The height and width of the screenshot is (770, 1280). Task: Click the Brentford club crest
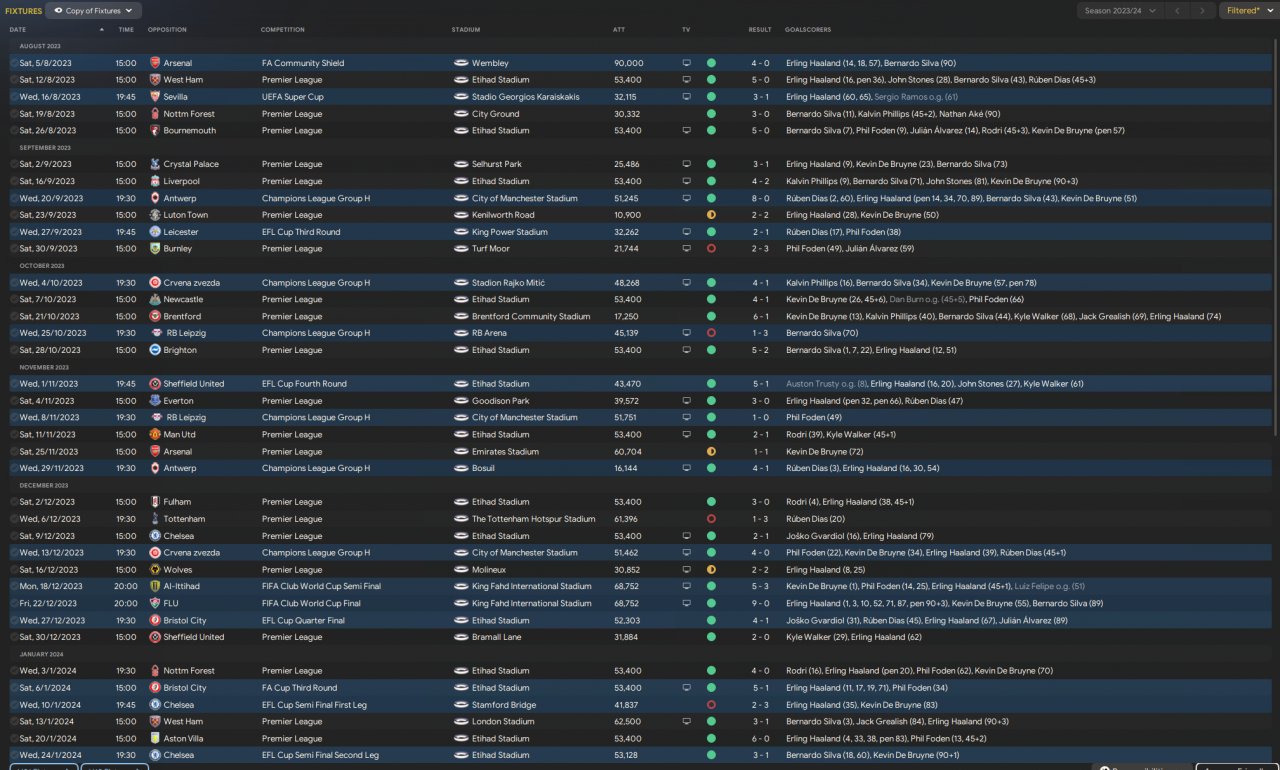coord(155,316)
